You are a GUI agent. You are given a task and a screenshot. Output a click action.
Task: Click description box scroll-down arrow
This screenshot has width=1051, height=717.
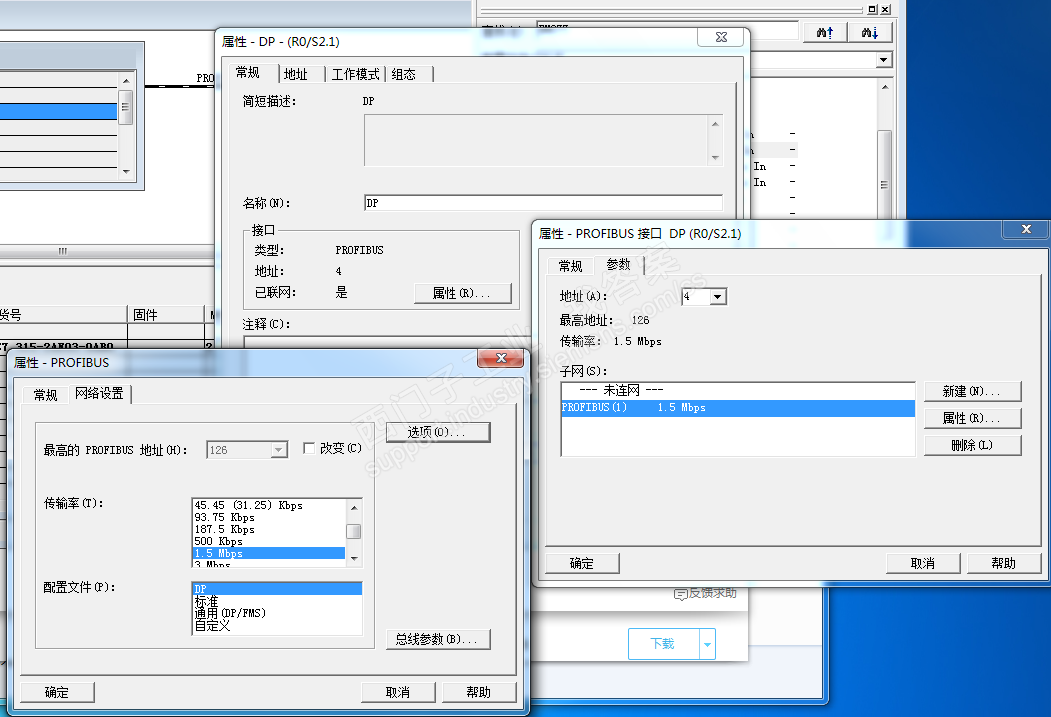pyautogui.click(x=715, y=157)
